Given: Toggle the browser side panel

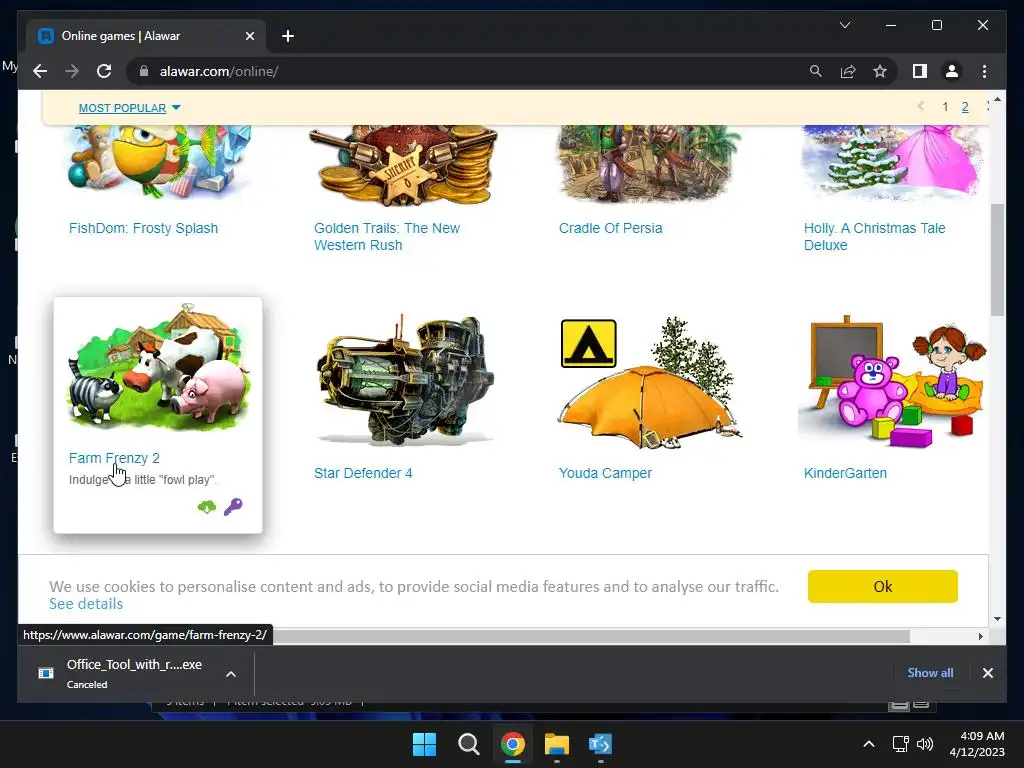Looking at the screenshot, I should click(920, 71).
